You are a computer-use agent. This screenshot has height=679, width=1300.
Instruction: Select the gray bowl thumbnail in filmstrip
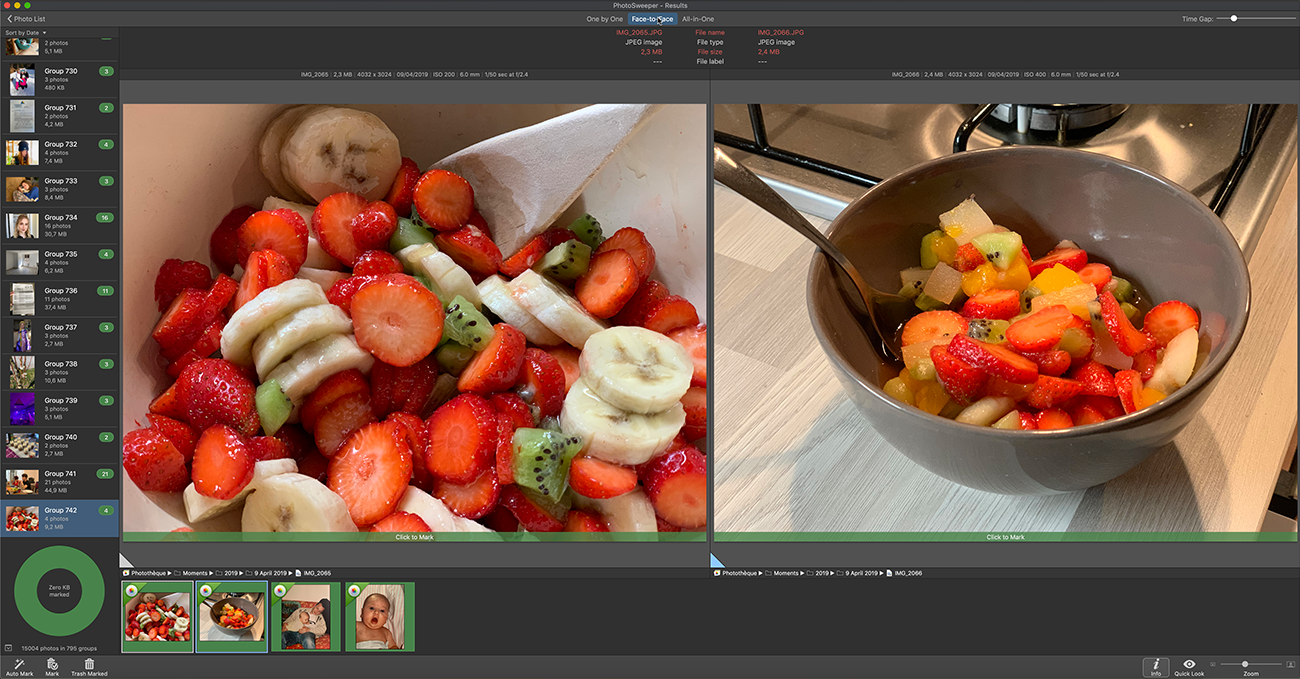[x=232, y=617]
